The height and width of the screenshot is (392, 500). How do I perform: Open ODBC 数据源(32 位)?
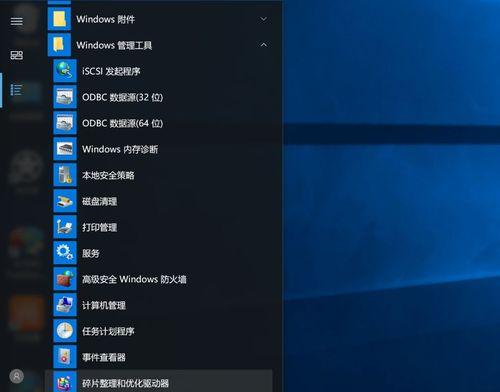coord(122,97)
